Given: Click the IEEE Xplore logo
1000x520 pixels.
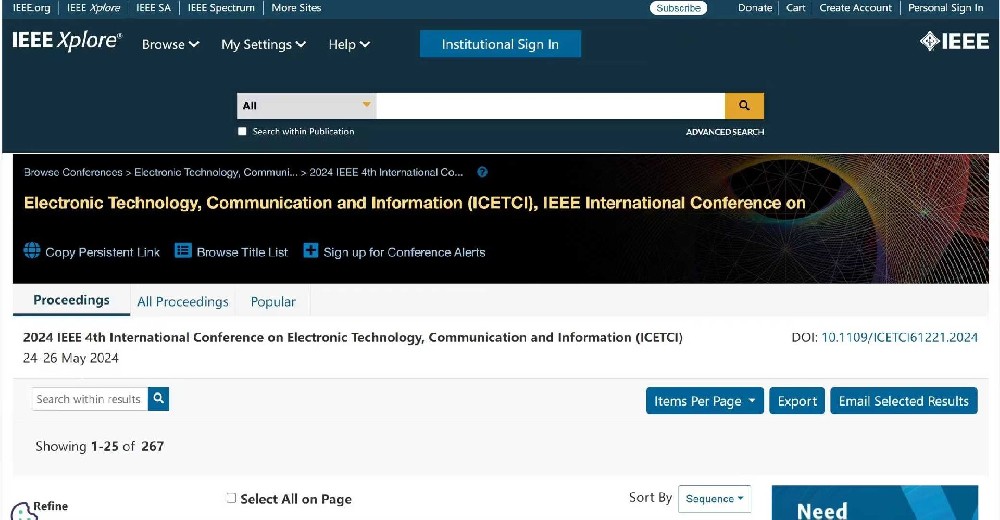Looking at the screenshot, I should pos(66,42).
